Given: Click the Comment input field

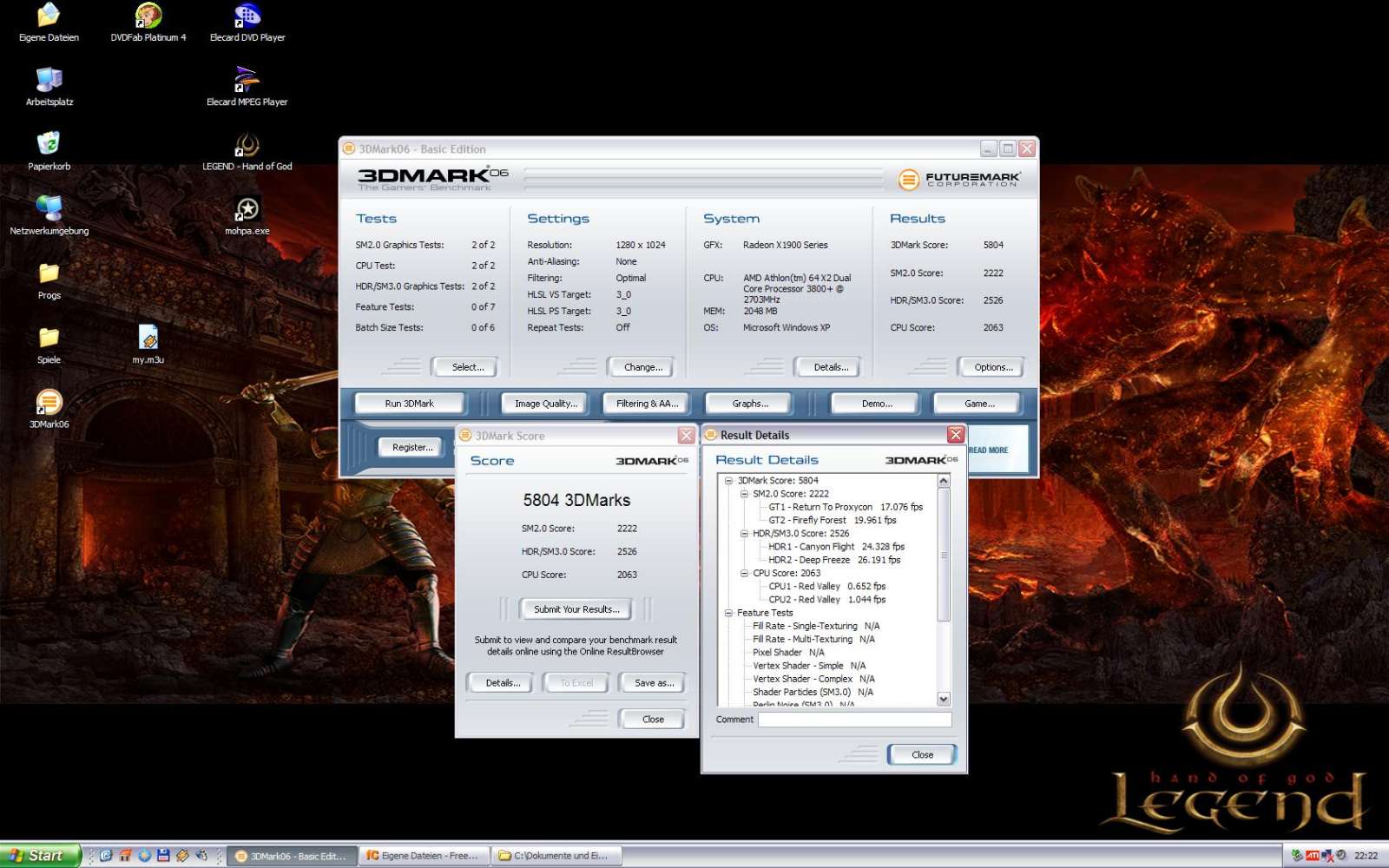Looking at the screenshot, I should [x=854, y=720].
